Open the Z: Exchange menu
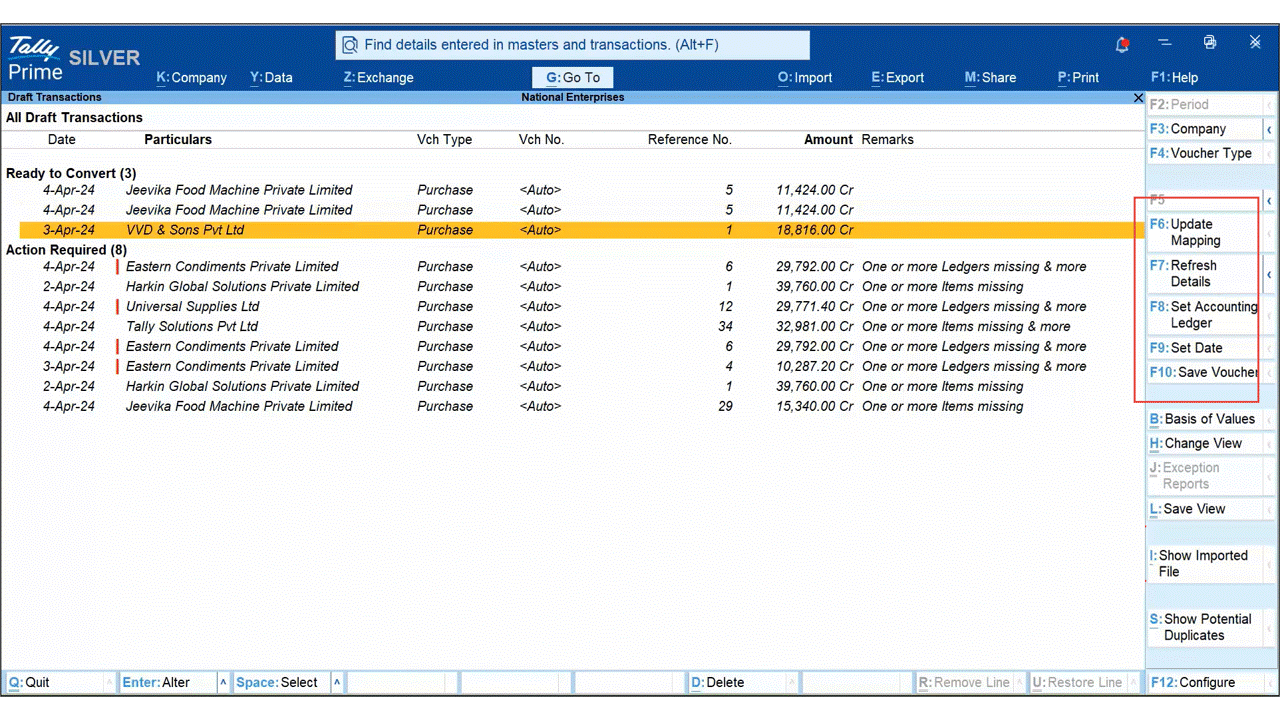This screenshot has width=1280, height=720. [378, 77]
